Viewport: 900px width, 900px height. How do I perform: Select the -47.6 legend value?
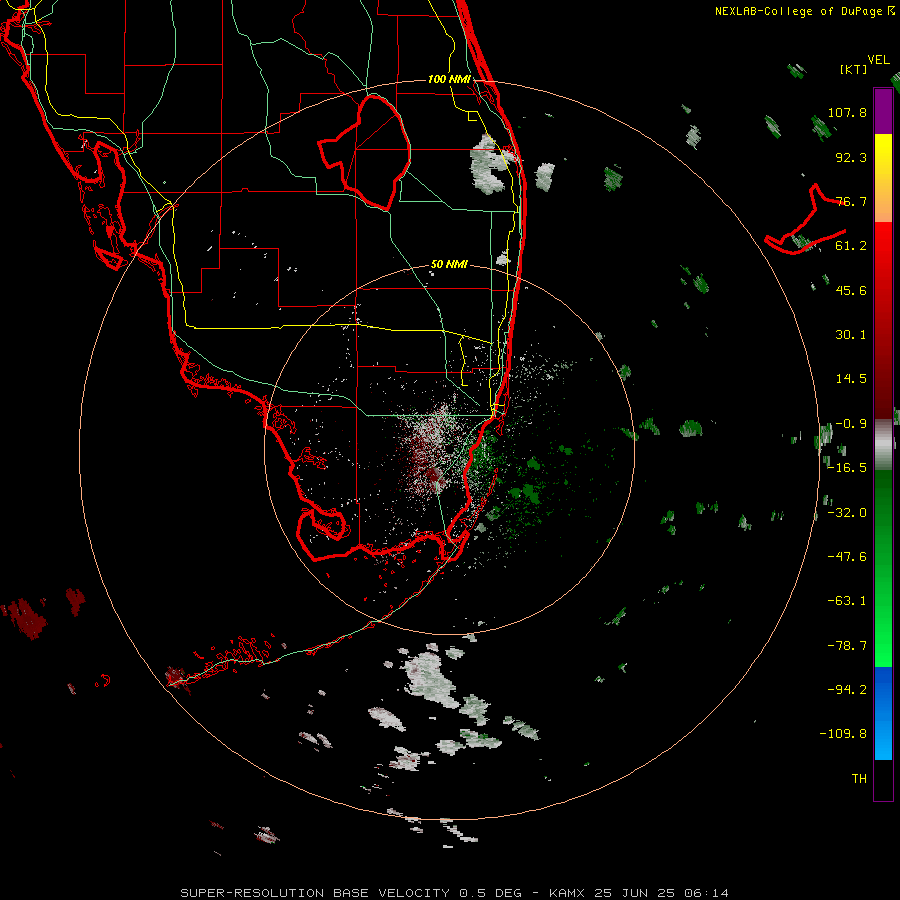pos(847,557)
